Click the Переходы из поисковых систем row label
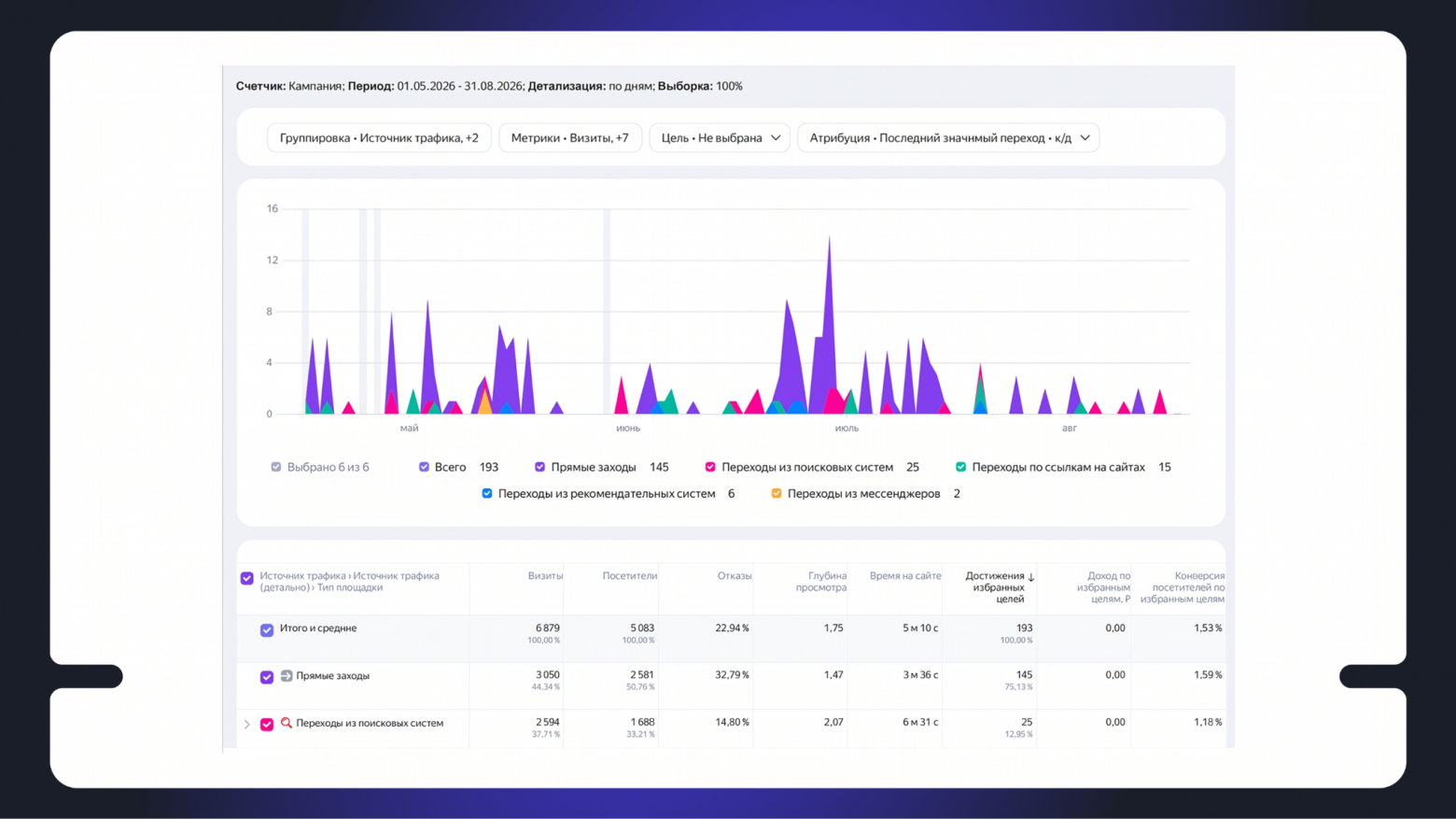Image resolution: width=1456 pixels, height=819 pixels. click(370, 724)
